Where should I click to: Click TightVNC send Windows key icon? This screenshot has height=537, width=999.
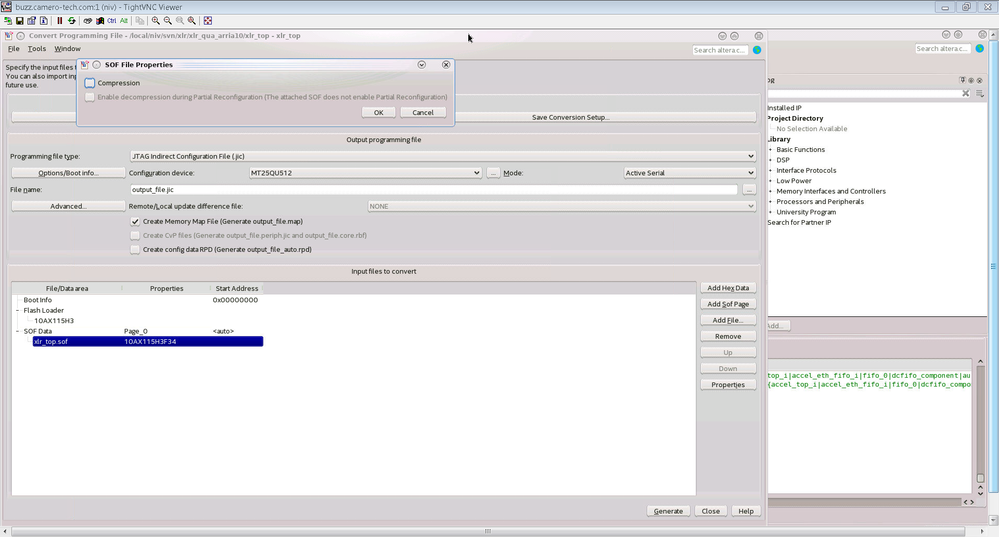100,20
